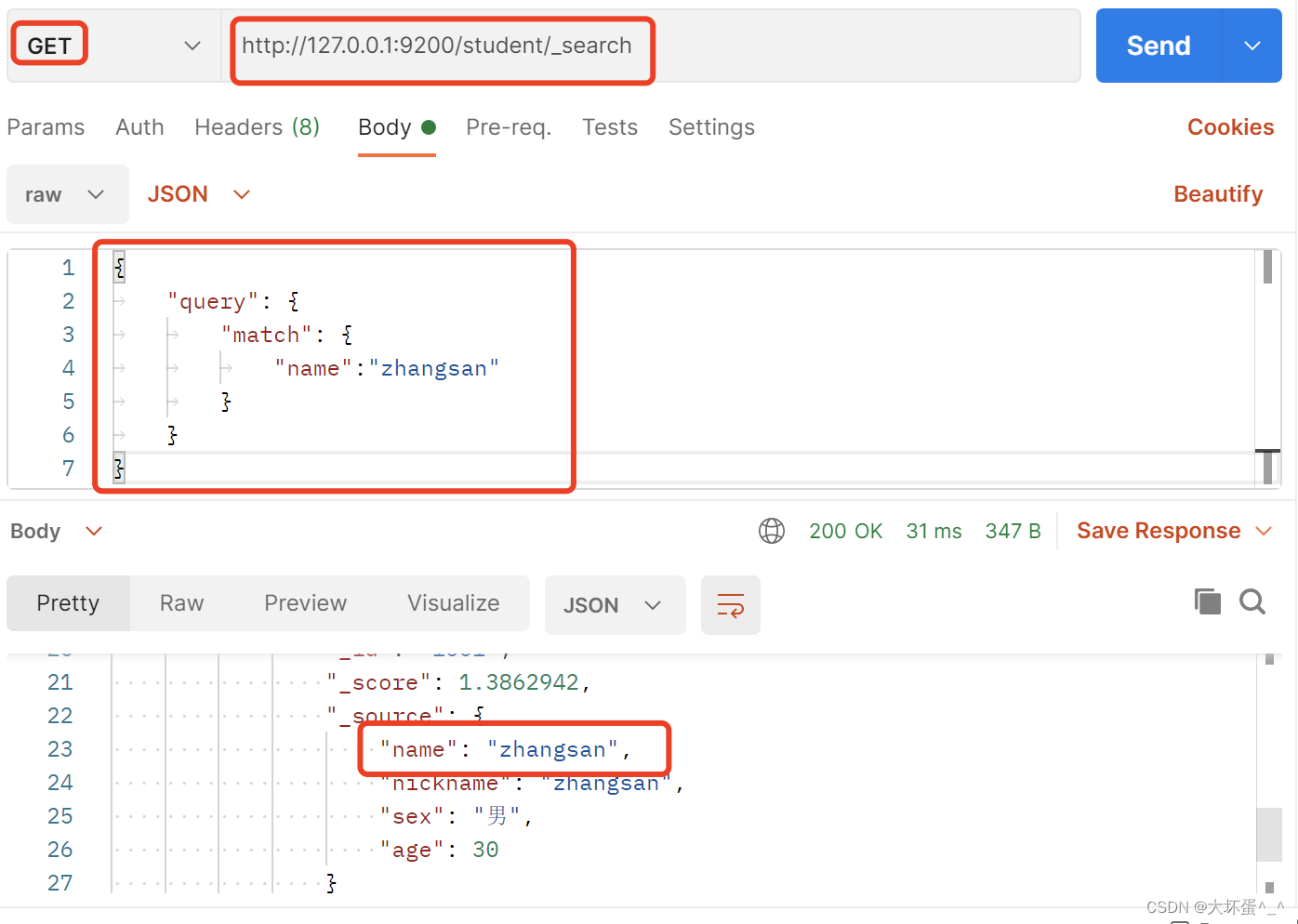
Task: Copy the response with the copy icon
Action: 1207,601
